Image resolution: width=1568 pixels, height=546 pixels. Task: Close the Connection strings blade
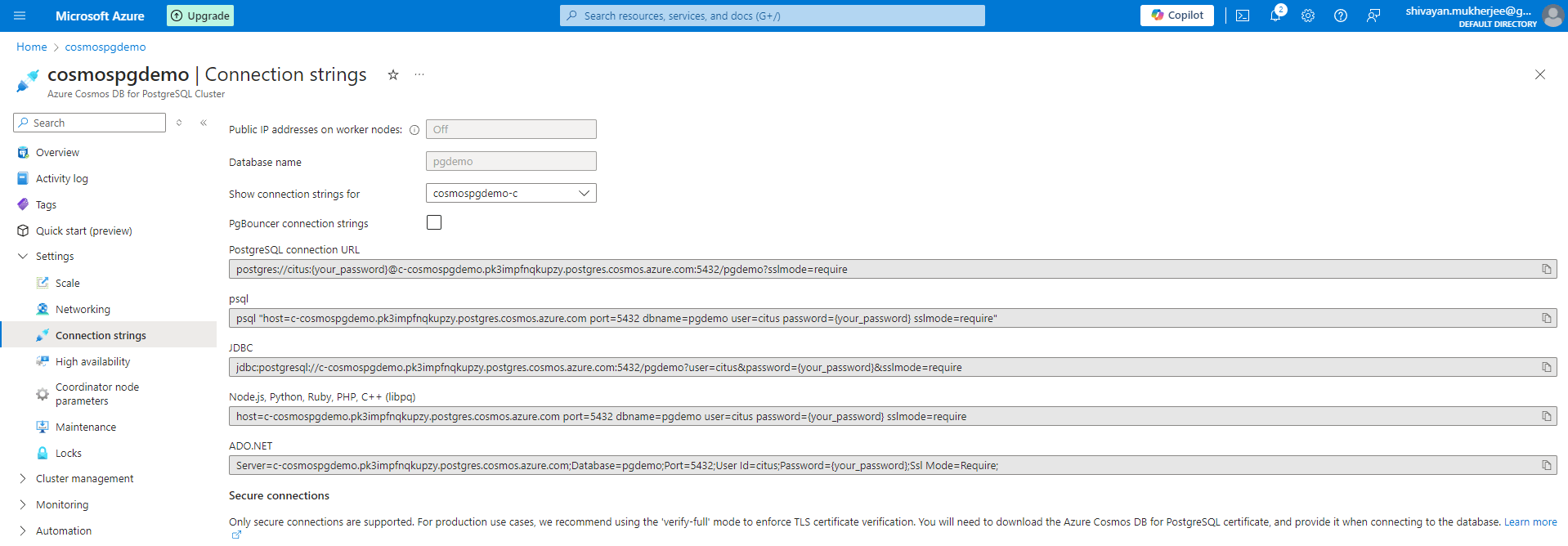pos(1540,74)
